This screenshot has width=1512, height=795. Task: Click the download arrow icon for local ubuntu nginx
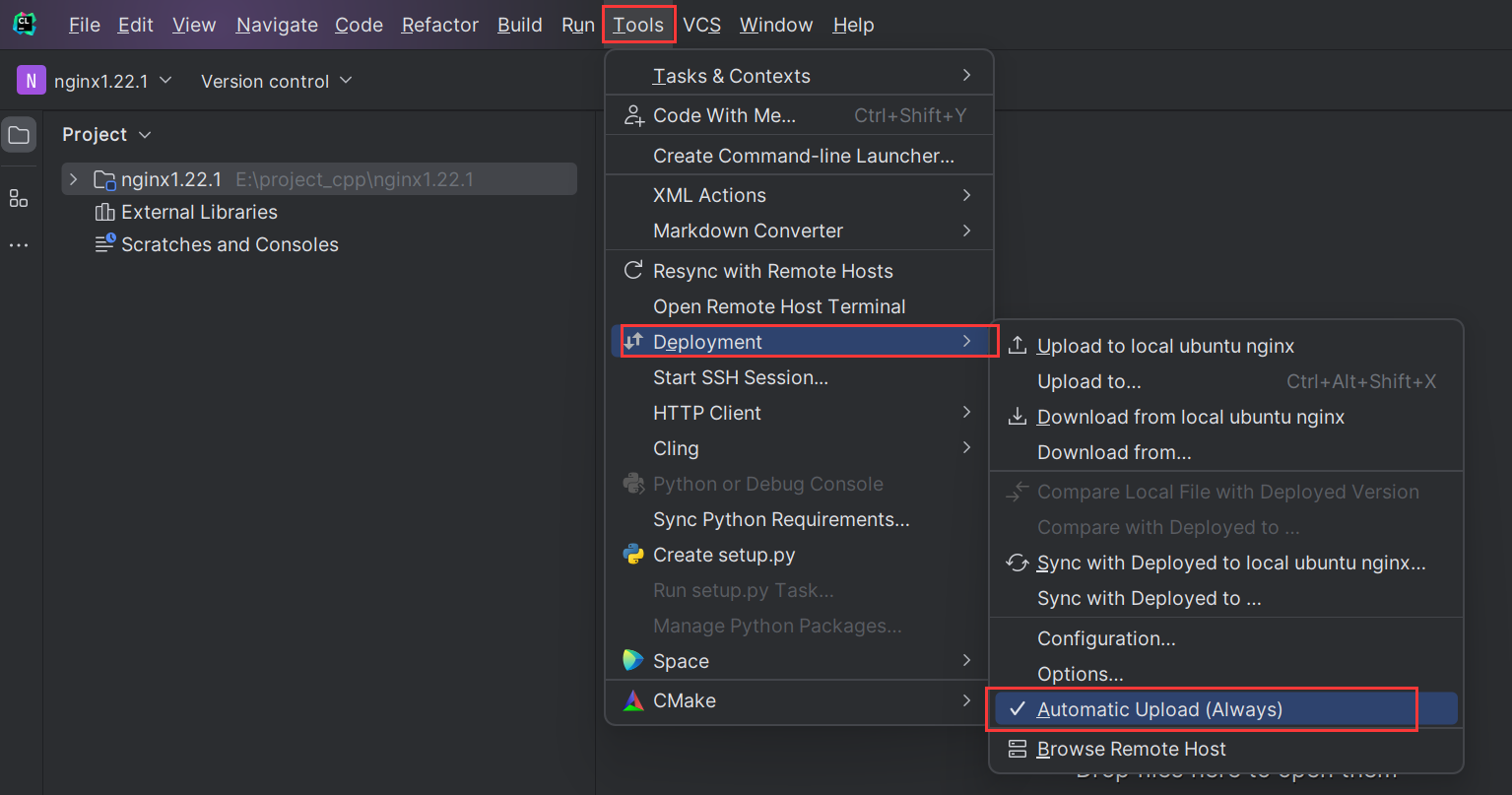[x=1018, y=417]
